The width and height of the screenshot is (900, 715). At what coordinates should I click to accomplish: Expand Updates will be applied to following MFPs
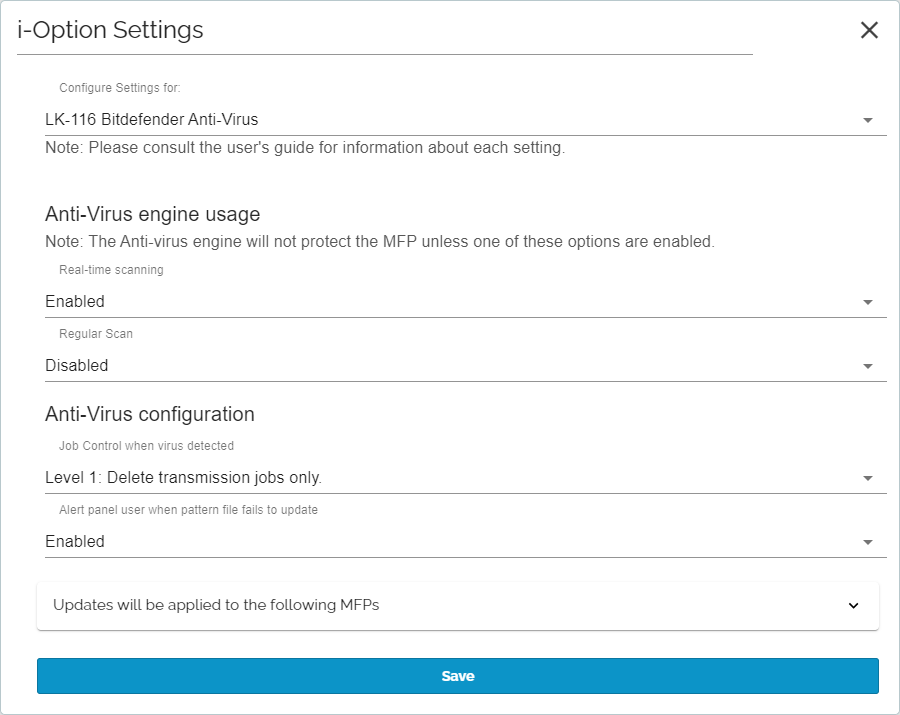[x=457, y=605]
